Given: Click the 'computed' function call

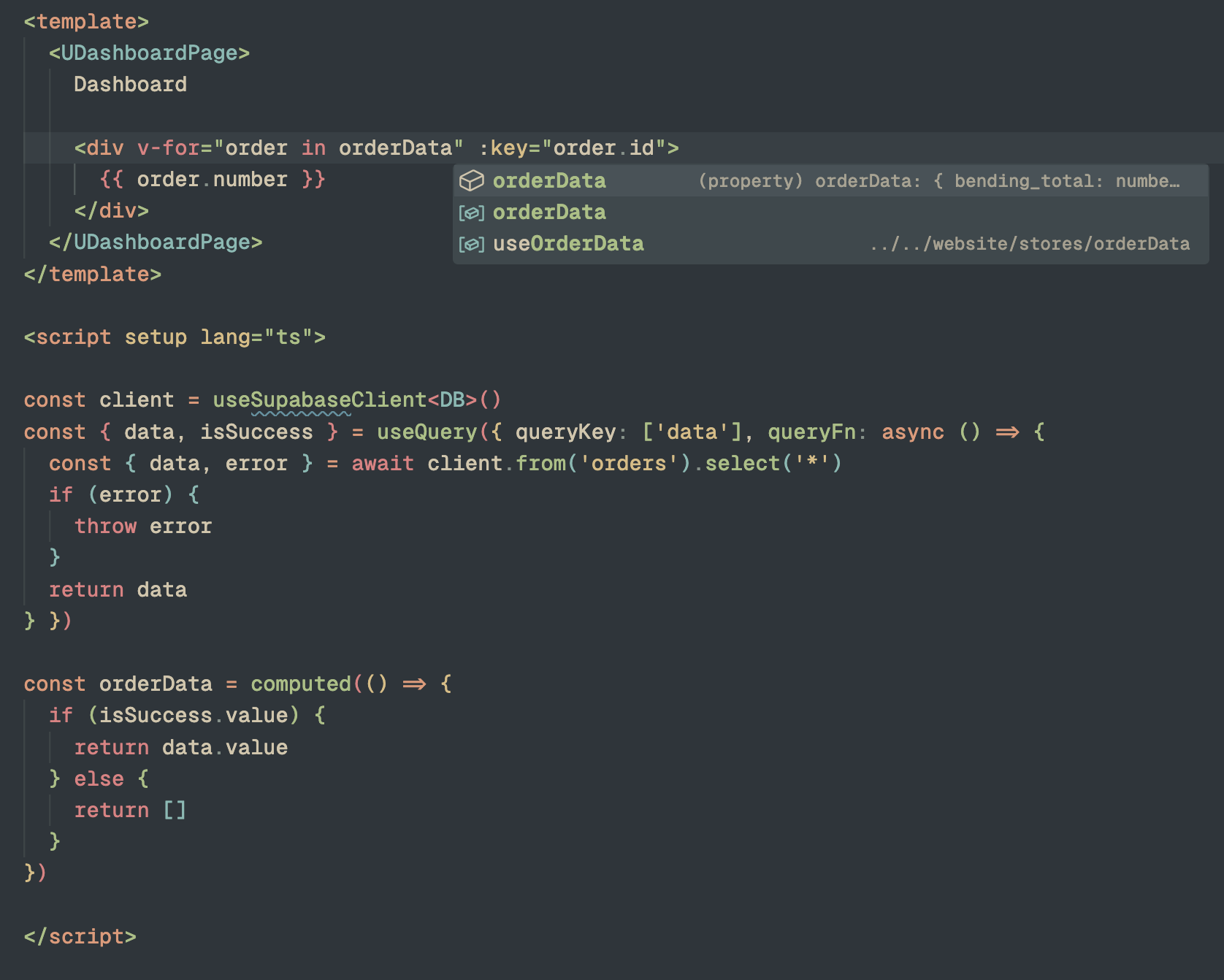Looking at the screenshot, I should click(301, 684).
